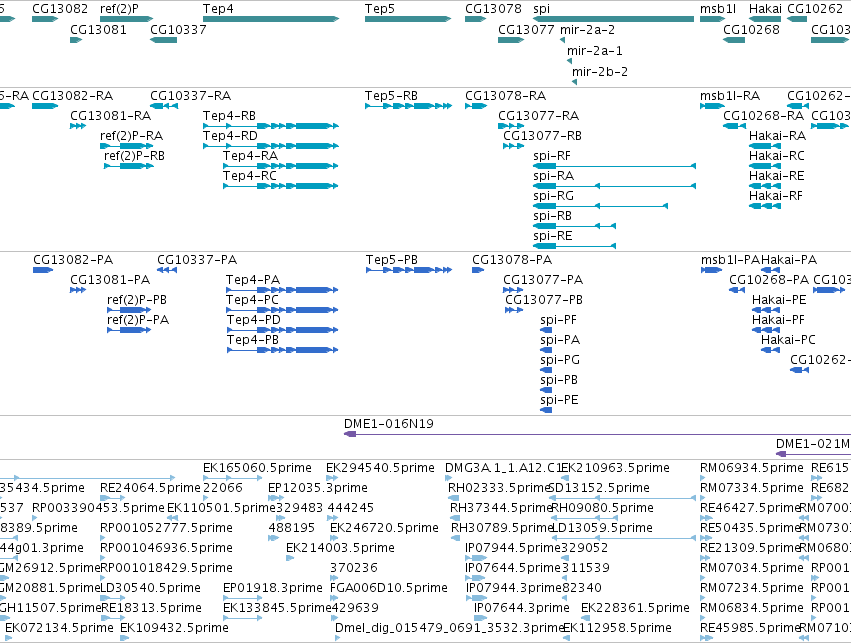Screen dimensions: 851x643
Task: Select protein Tep4-PD label
Action: click(x=253, y=320)
